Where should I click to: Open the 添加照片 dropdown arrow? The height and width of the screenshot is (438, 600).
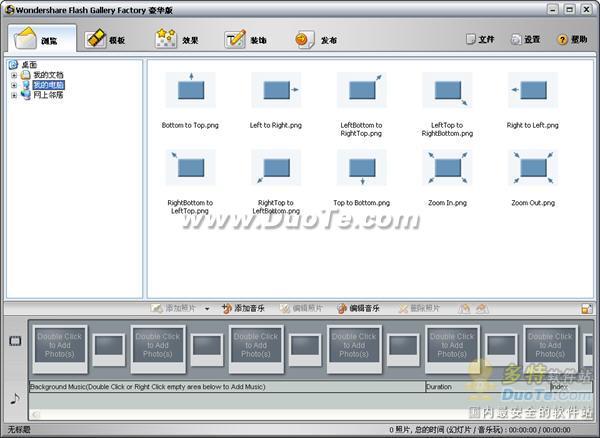coord(207,309)
